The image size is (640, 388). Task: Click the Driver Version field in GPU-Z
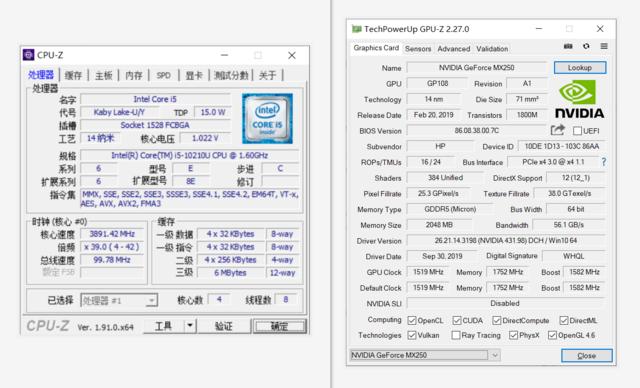coord(506,241)
